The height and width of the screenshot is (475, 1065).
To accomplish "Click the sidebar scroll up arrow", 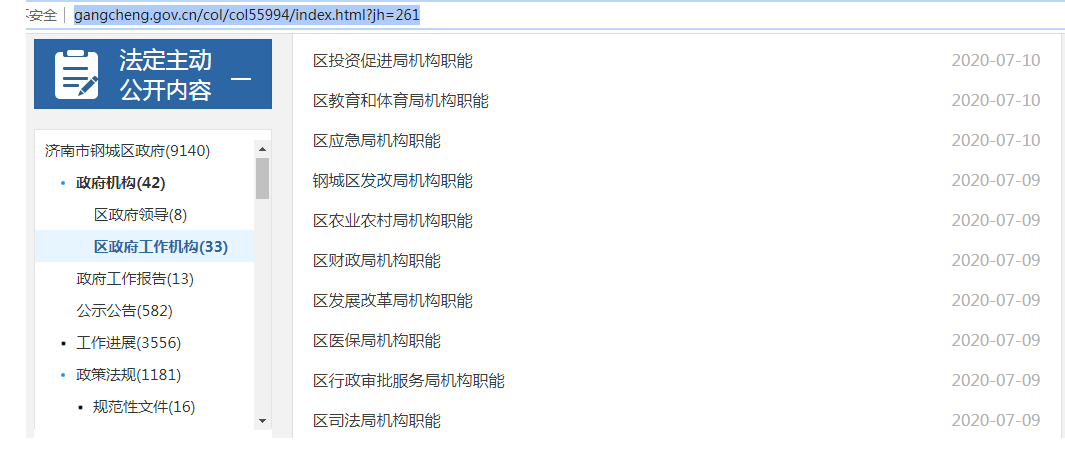I will 263,149.
